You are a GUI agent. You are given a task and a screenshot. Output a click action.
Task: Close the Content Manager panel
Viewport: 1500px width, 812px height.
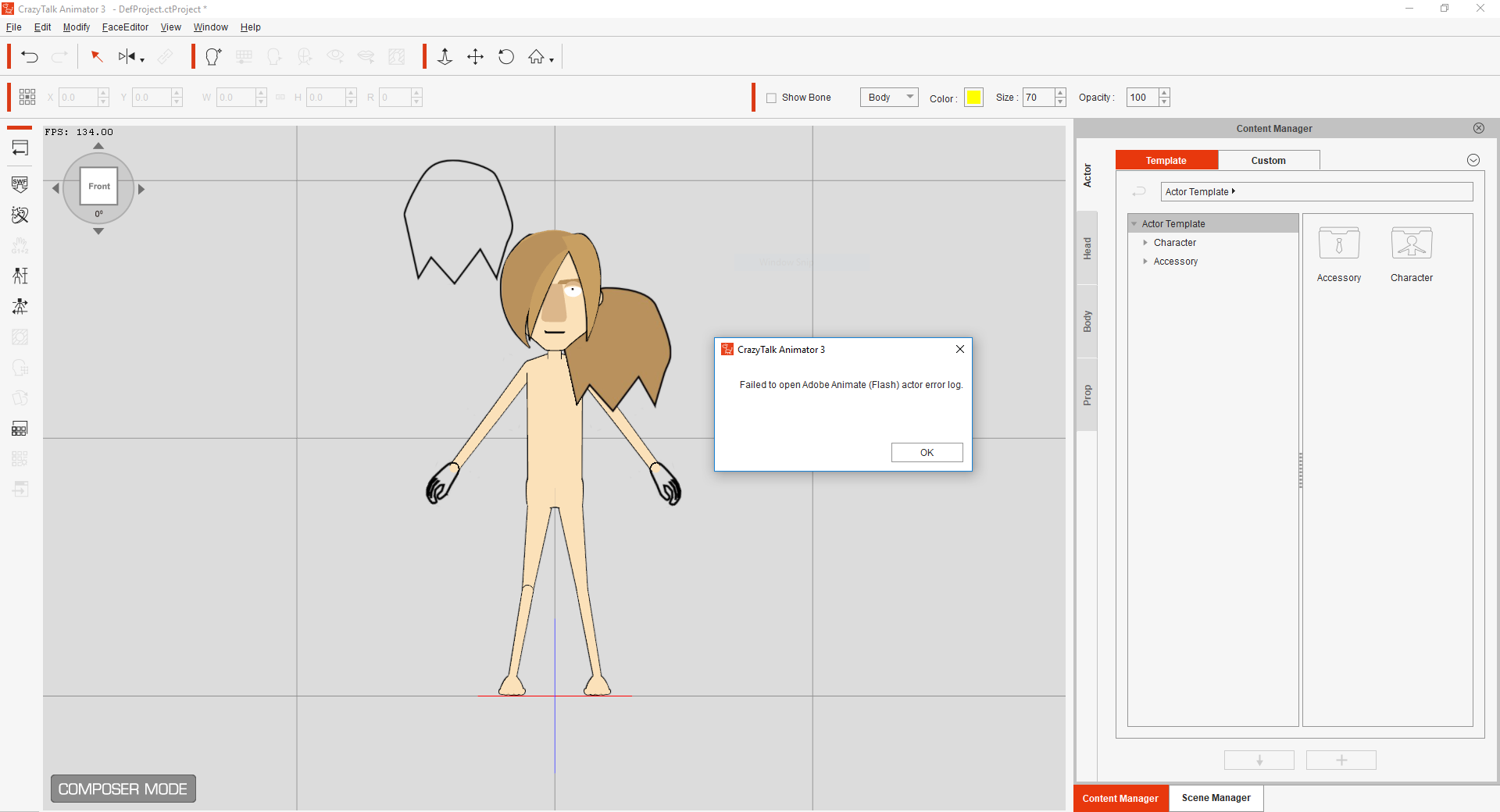tap(1479, 128)
